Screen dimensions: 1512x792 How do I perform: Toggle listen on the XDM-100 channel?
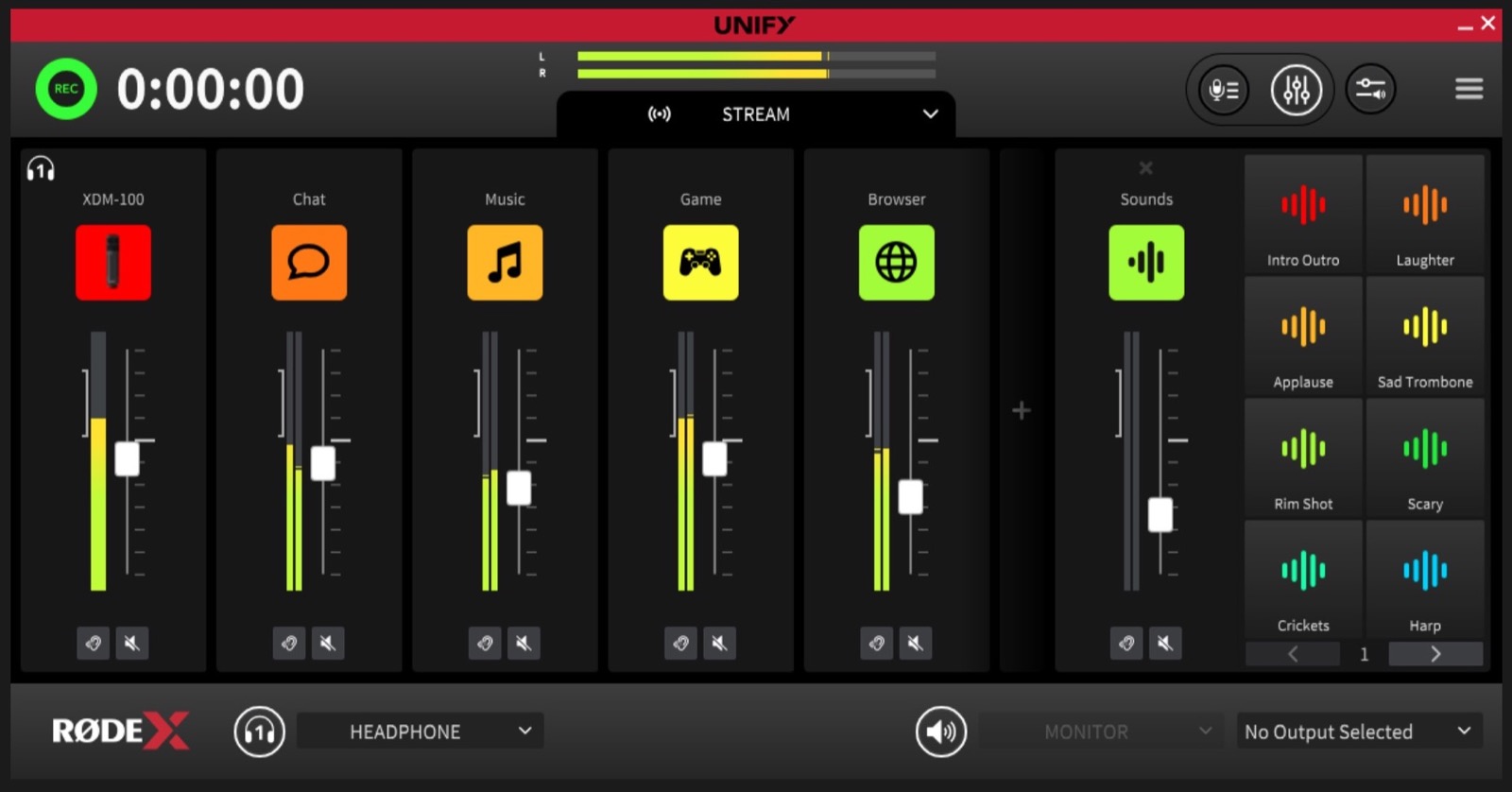coord(94,644)
